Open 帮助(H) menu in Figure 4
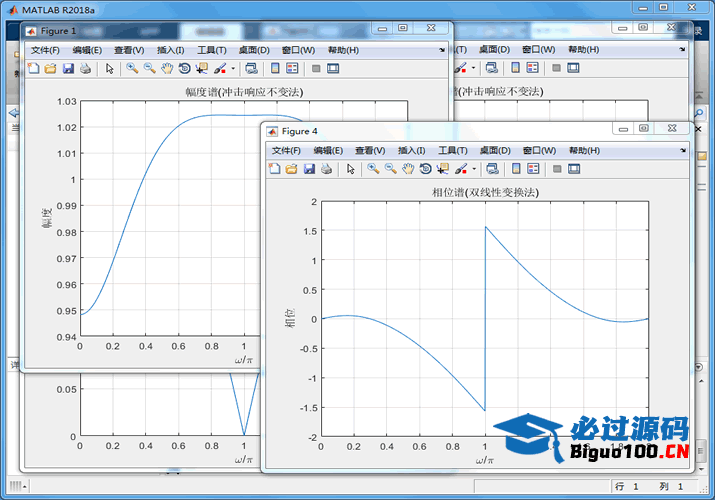This screenshot has width=715, height=500. coord(585,150)
